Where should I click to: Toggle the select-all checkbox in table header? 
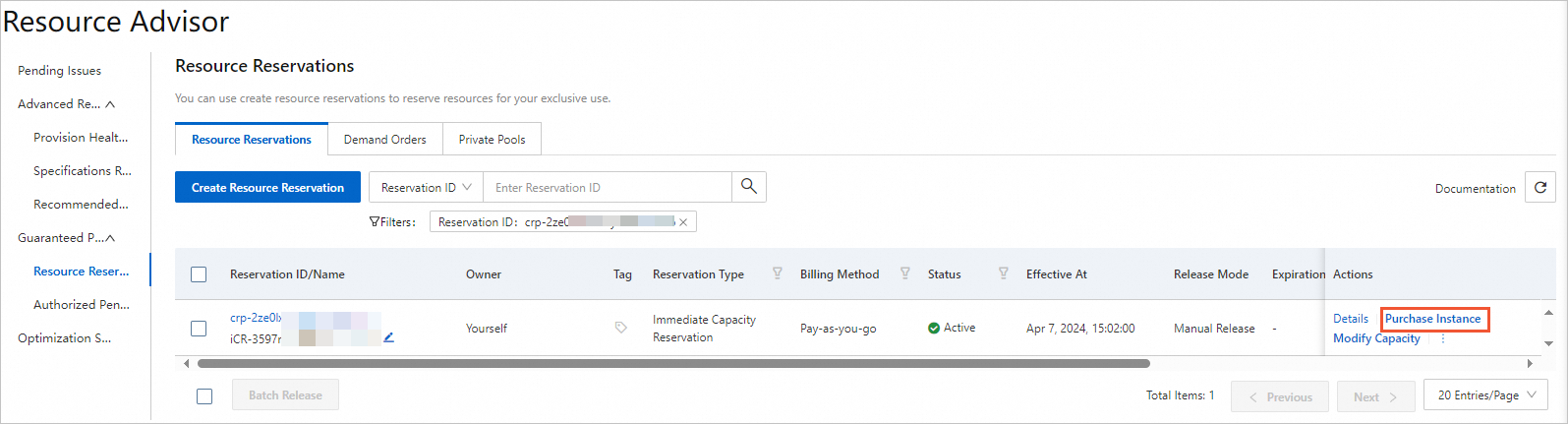coord(199,274)
